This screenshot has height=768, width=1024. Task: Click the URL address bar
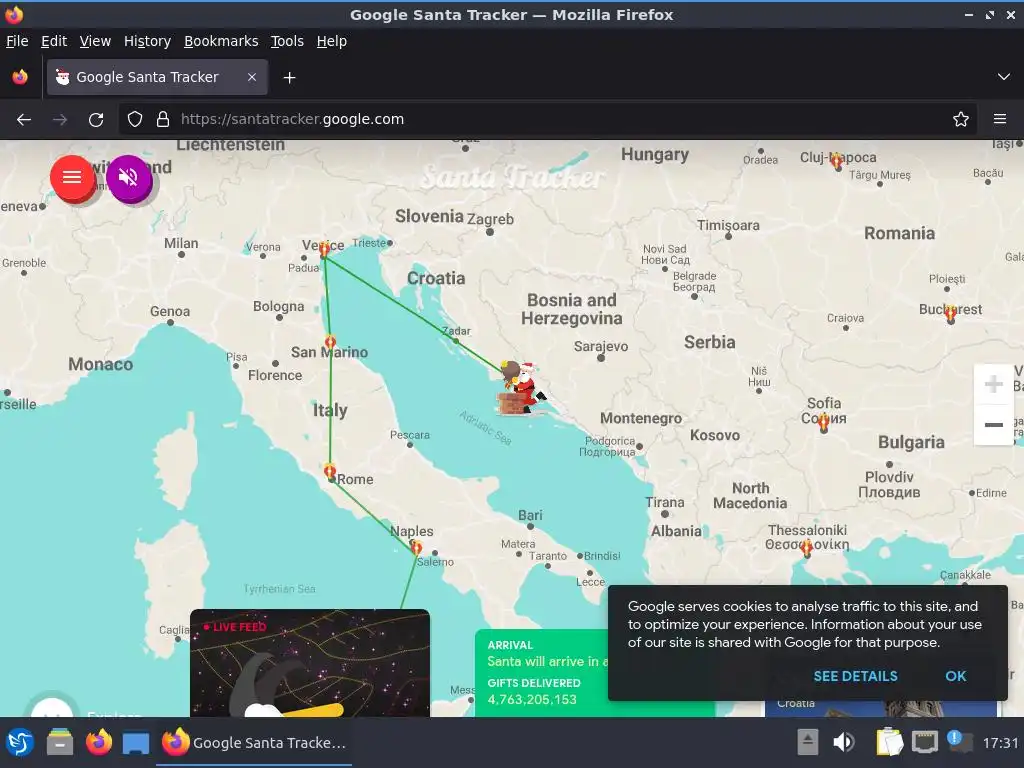pos(549,120)
